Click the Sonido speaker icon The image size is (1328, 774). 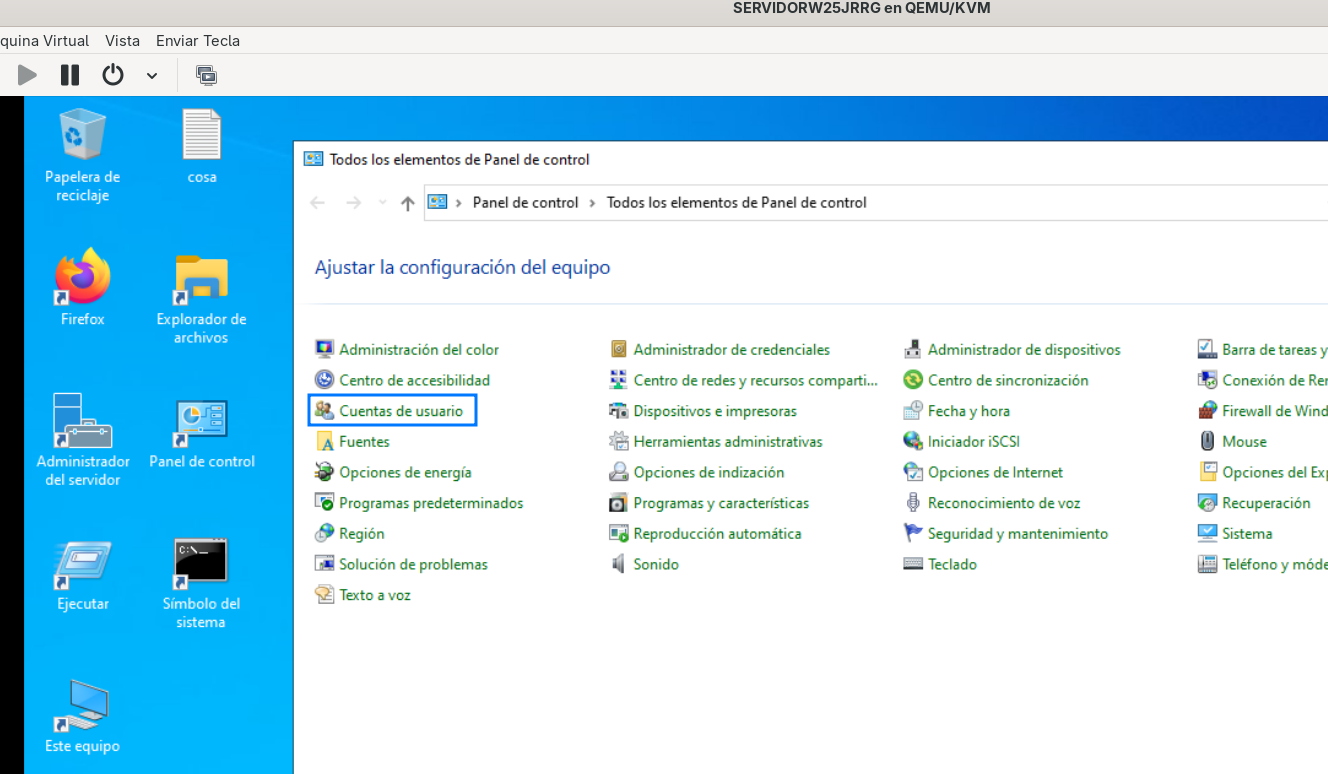pyautogui.click(x=618, y=564)
